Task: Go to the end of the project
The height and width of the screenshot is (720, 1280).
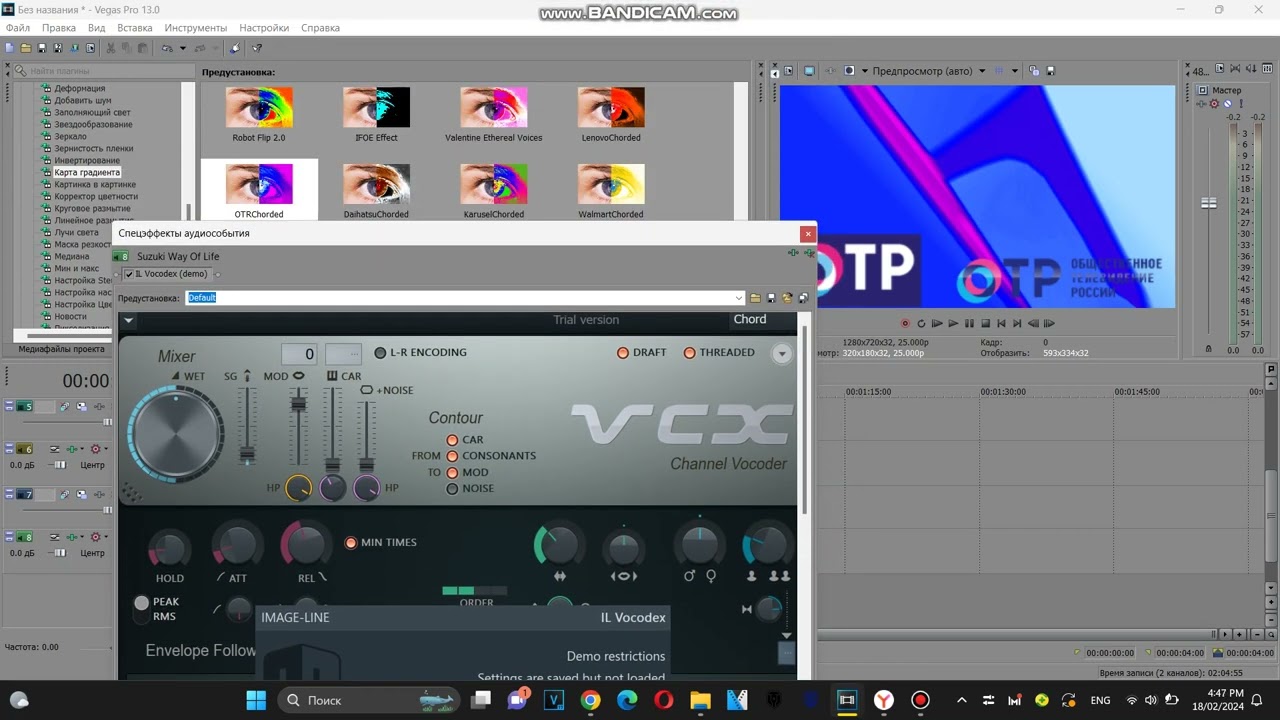Action: [1017, 323]
